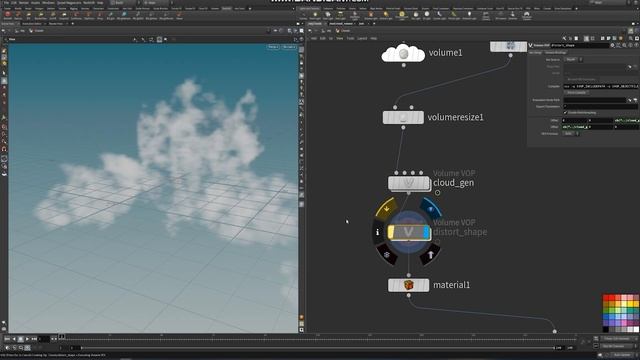Select the material1 node
Image resolution: width=640 pixels, height=360 pixels.
coord(409,285)
